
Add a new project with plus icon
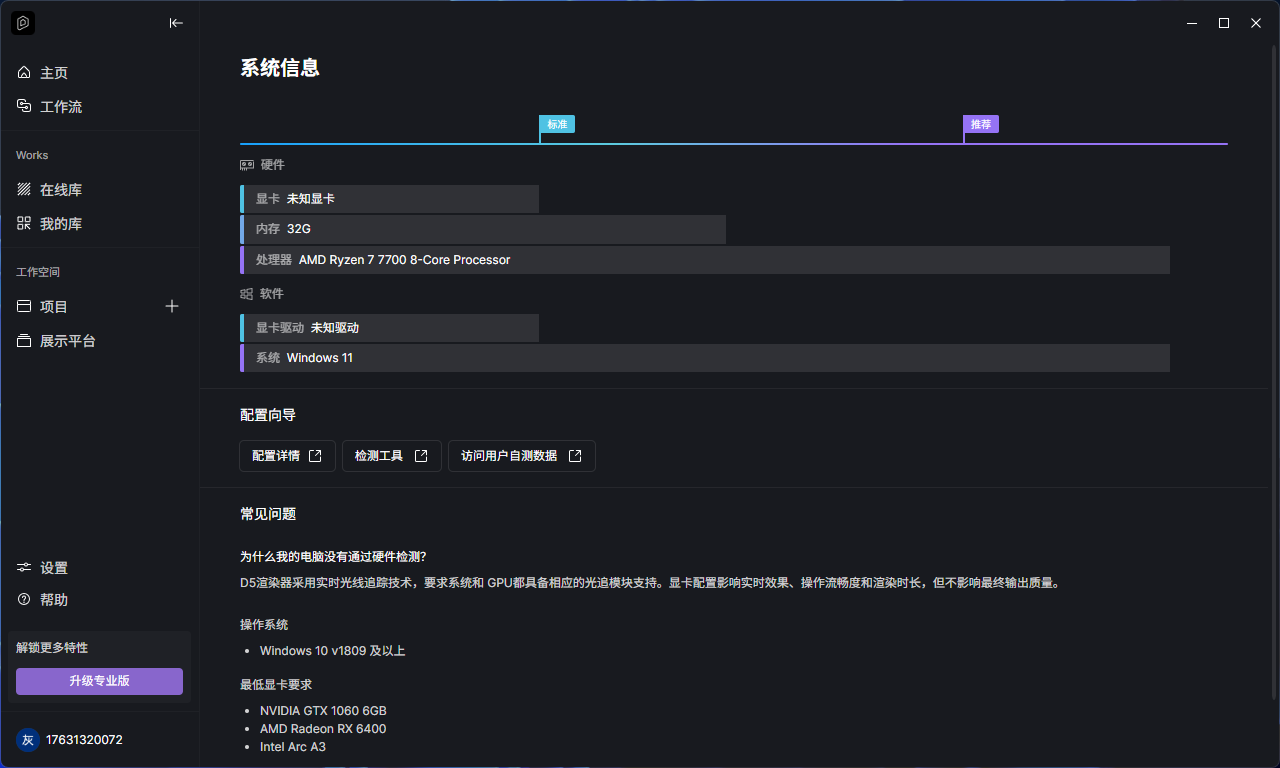[x=172, y=307]
